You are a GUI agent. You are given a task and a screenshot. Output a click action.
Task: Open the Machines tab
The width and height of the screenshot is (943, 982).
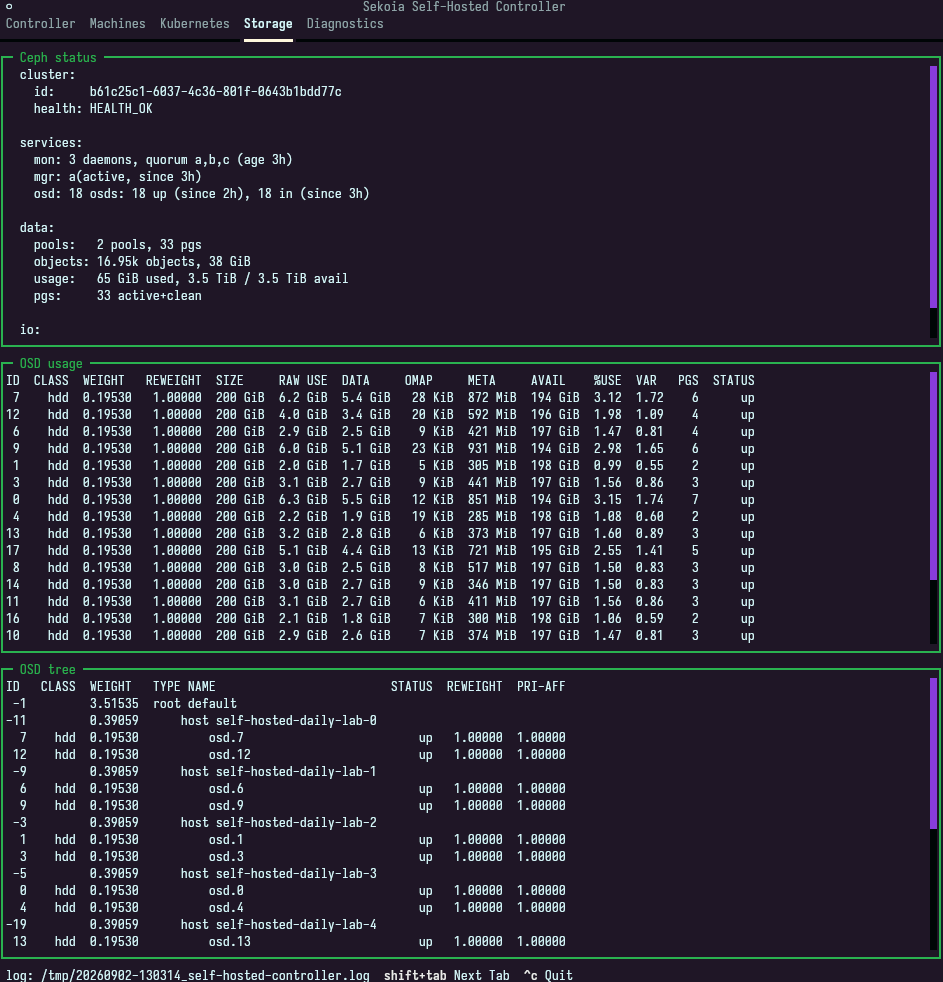(x=118, y=24)
